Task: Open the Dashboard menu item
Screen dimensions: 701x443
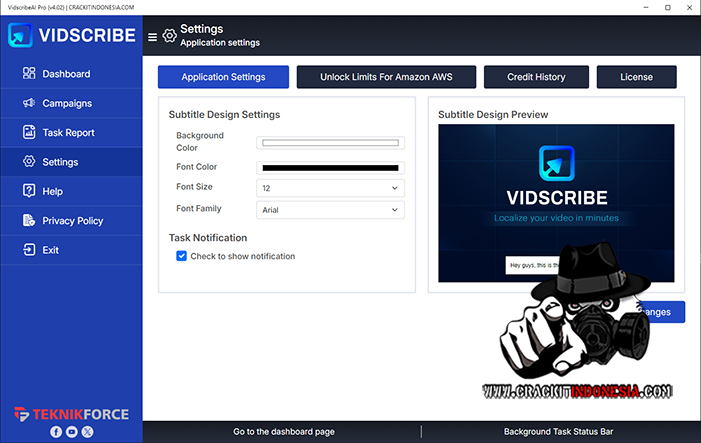Action: pos(72,74)
